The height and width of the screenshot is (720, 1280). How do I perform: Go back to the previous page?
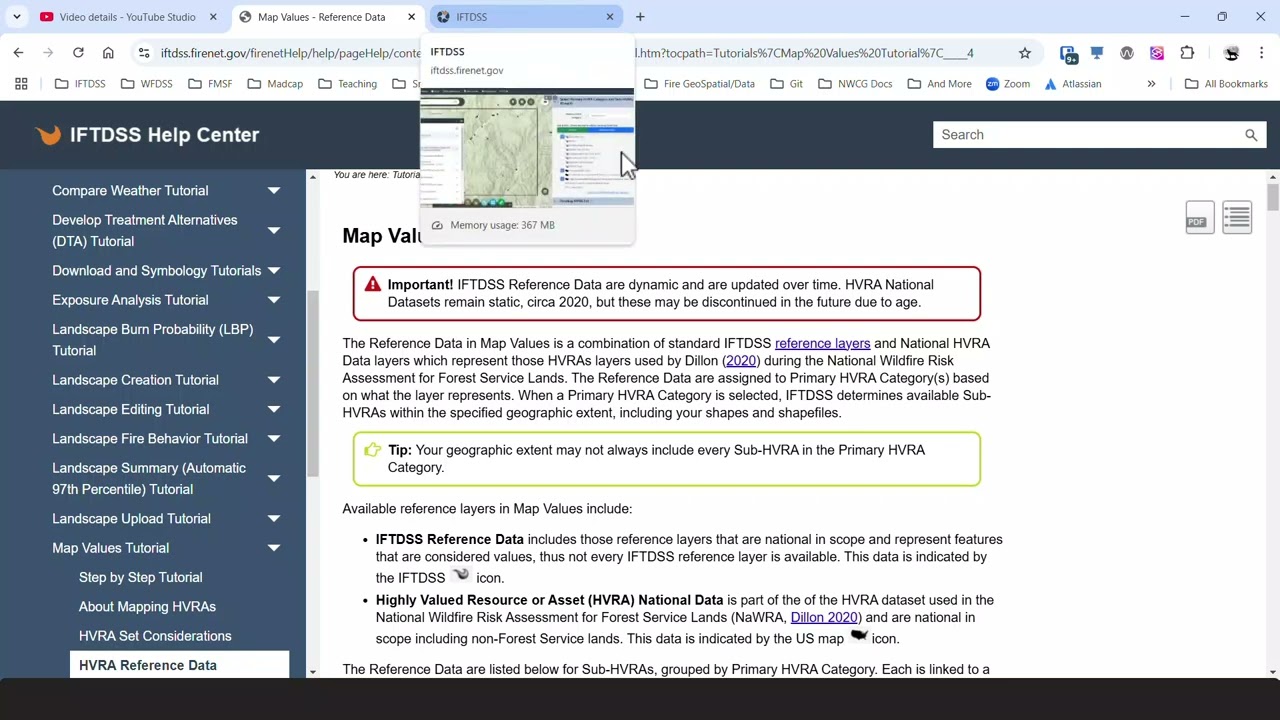point(18,53)
